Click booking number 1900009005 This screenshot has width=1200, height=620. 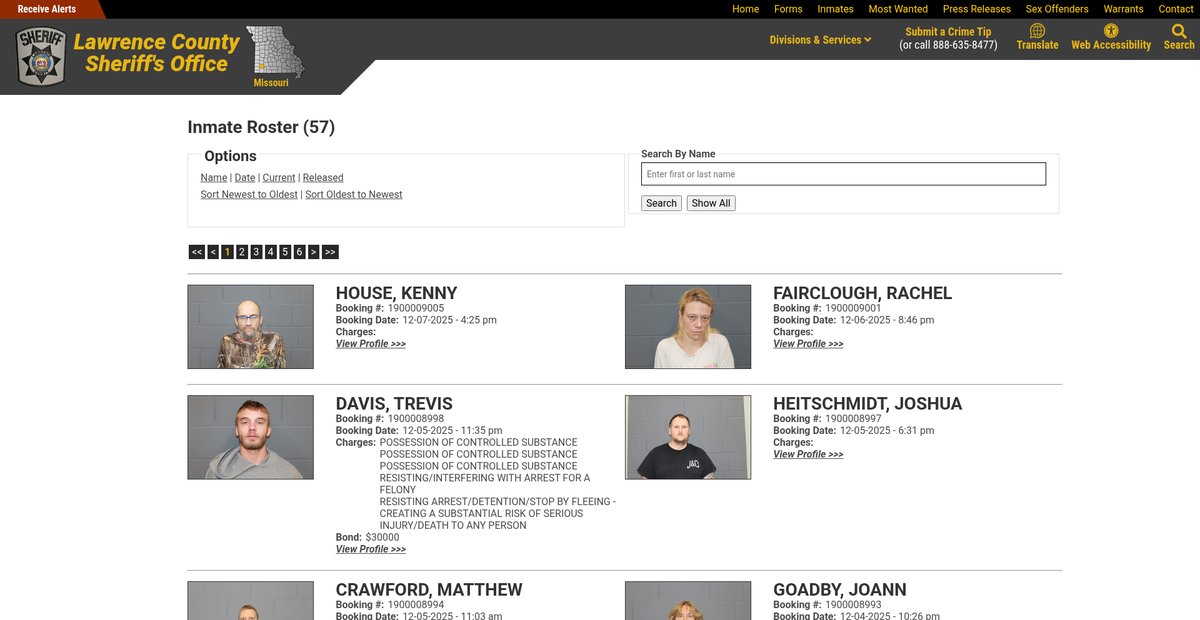point(416,308)
